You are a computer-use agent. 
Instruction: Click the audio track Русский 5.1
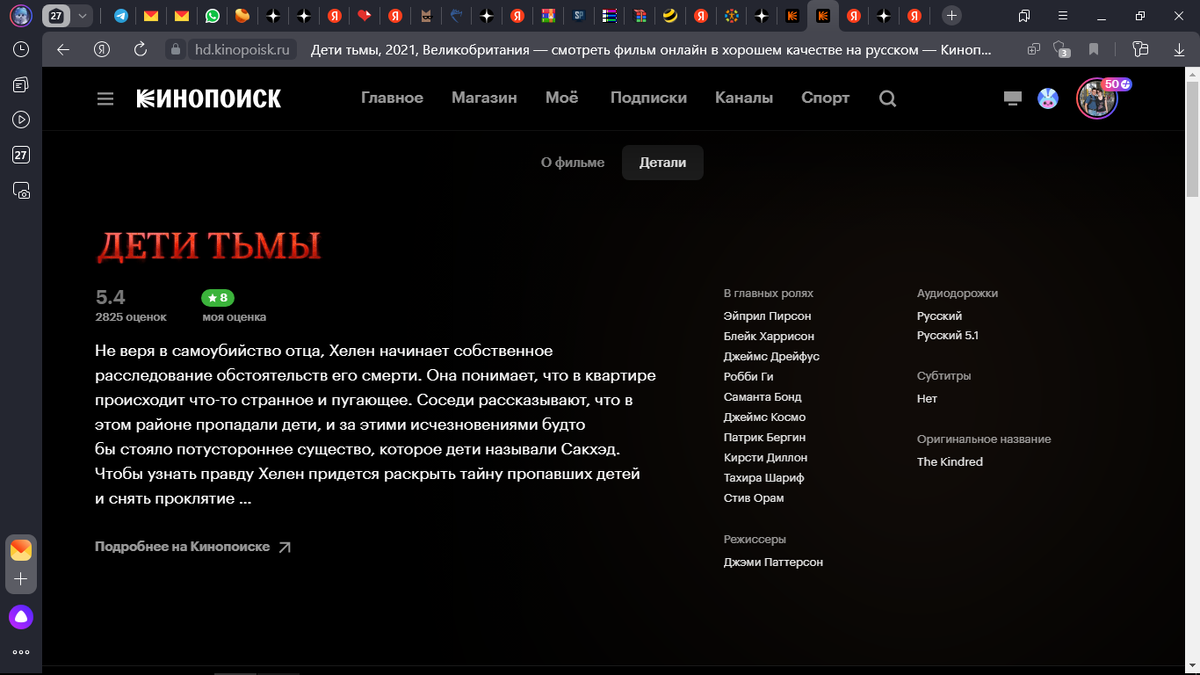click(947, 336)
